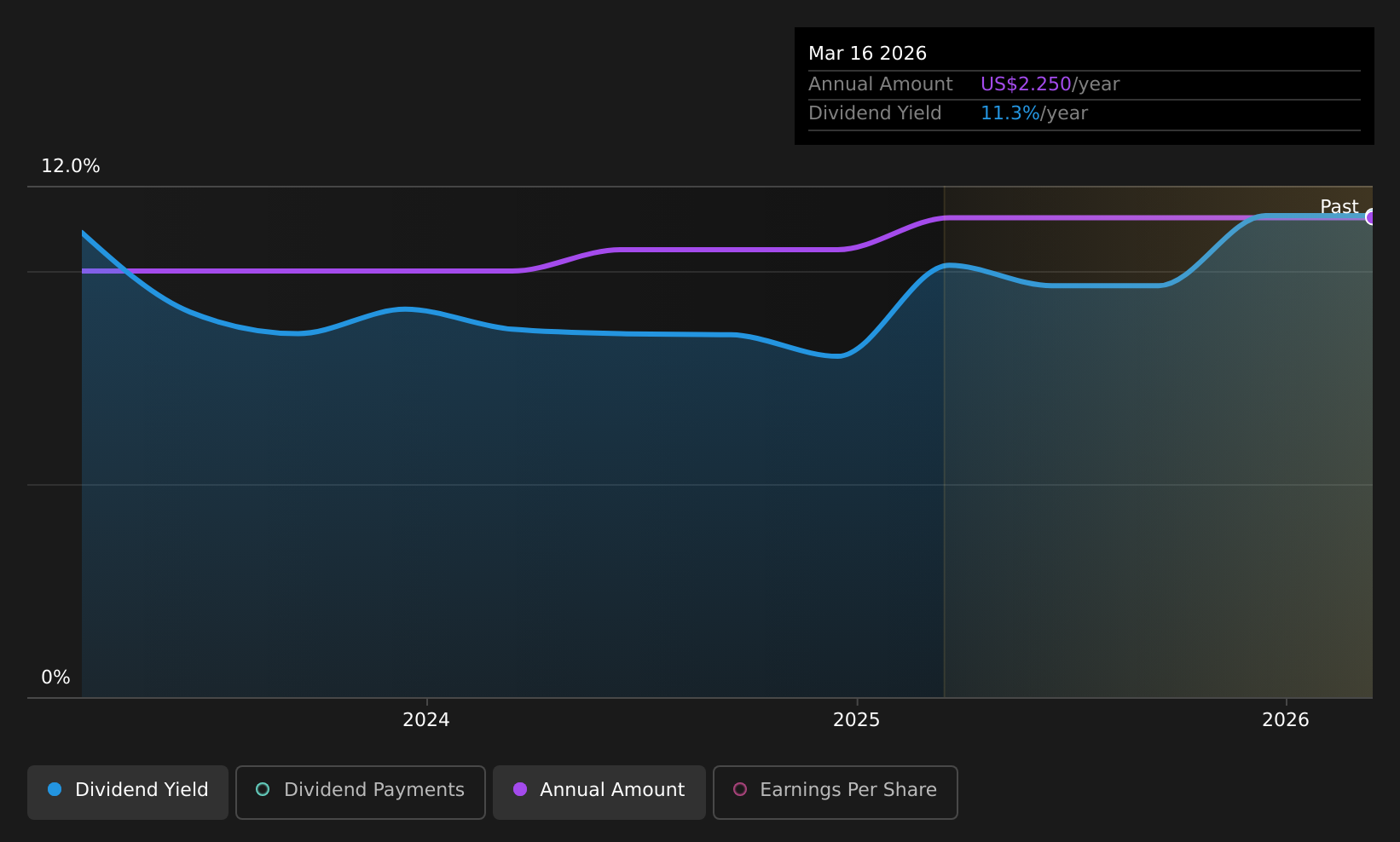
Task: Toggle the Annual Amount series
Action: coord(599,792)
